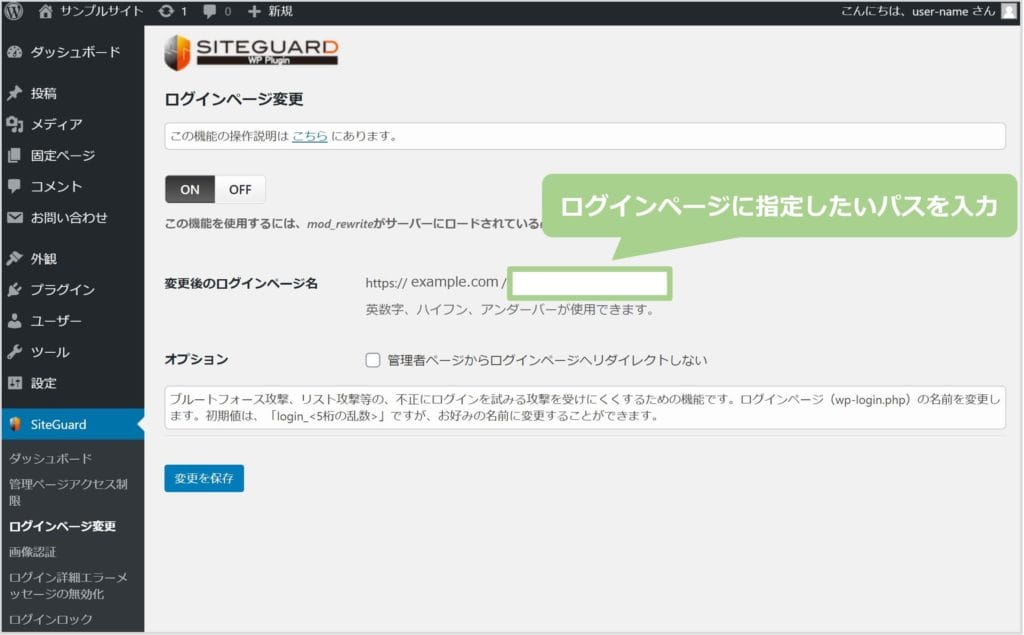Viewport: 1024px width, 635px height.
Task: Click the WordPress logo icon
Action: click(x=14, y=12)
